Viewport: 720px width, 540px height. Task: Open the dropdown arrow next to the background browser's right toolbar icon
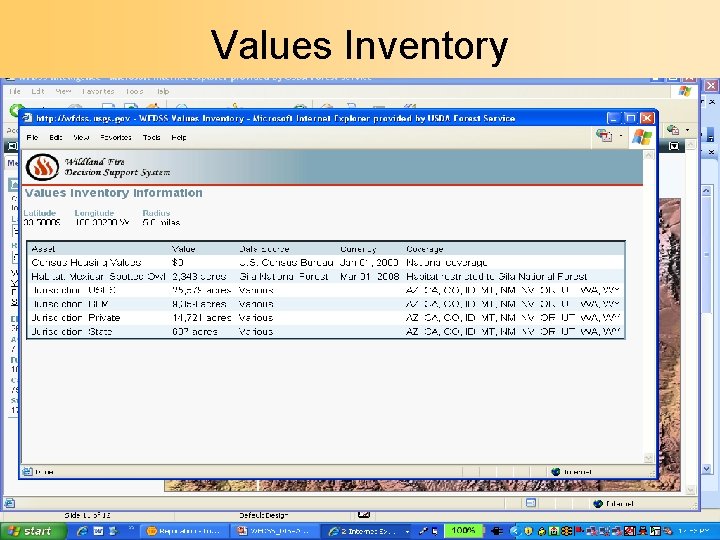687,130
